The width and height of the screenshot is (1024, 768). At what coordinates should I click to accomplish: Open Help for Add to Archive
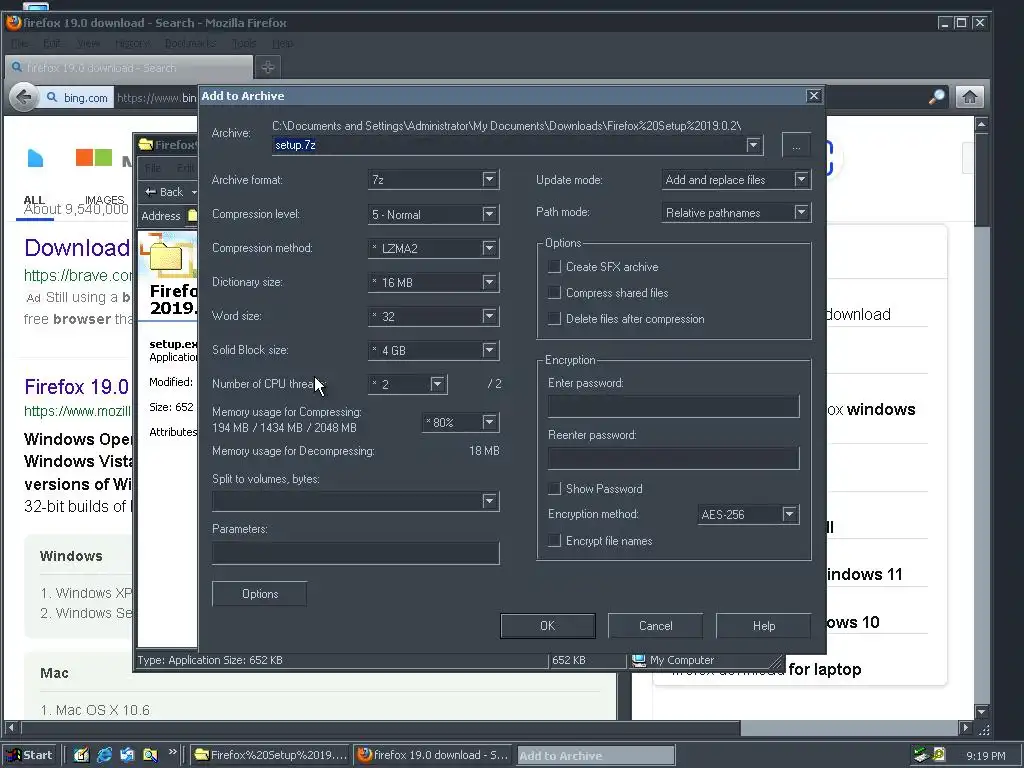click(x=763, y=626)
